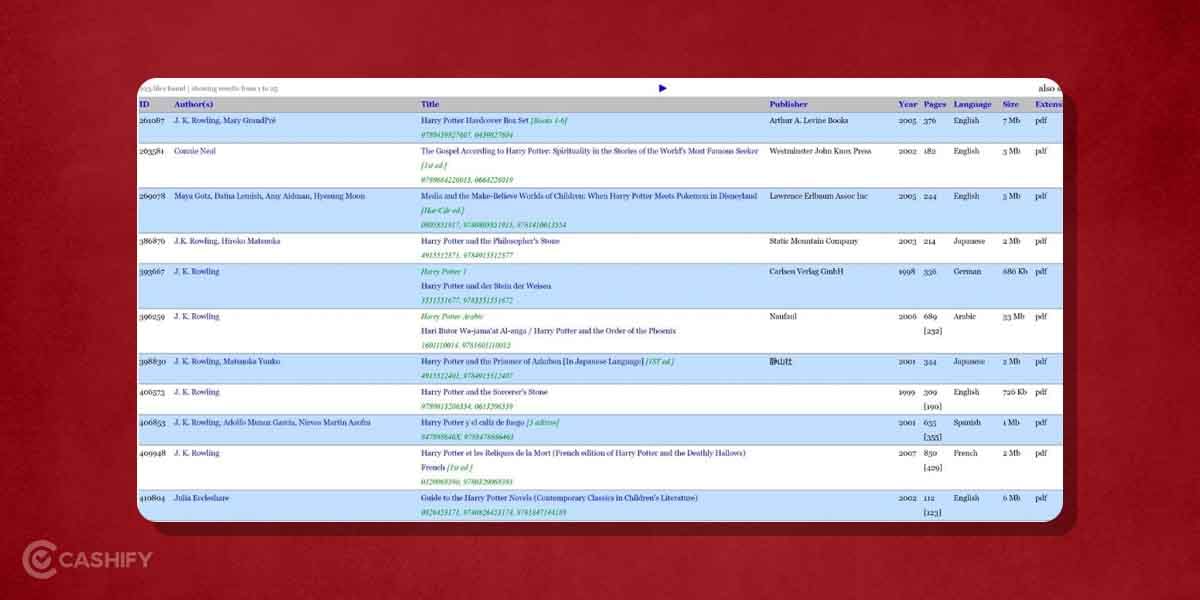Select the 686 Kb size cell
This screenshot has height=600, width=1200.
(1014, 271)
